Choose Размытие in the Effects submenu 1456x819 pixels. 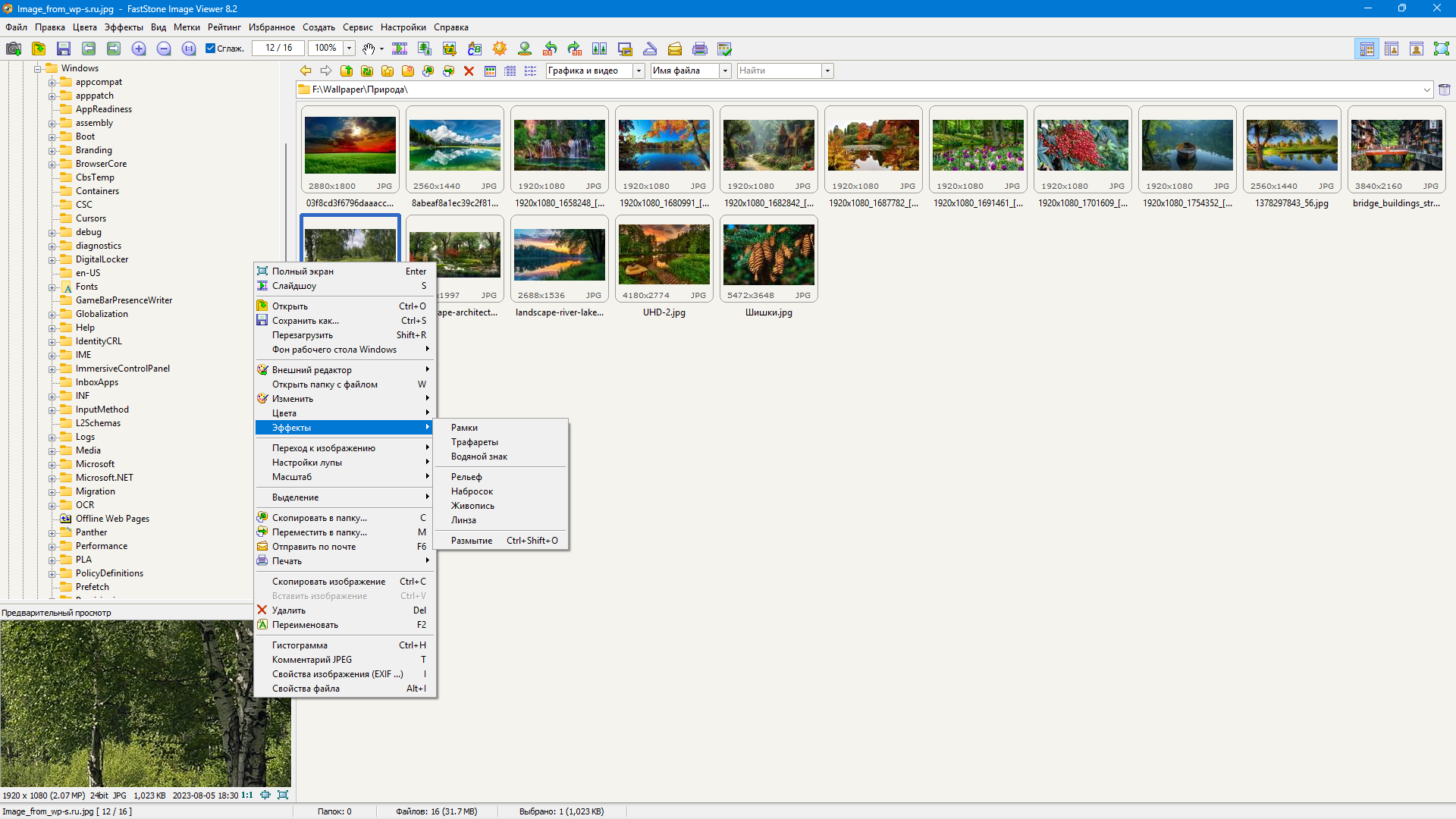[472, 541]
